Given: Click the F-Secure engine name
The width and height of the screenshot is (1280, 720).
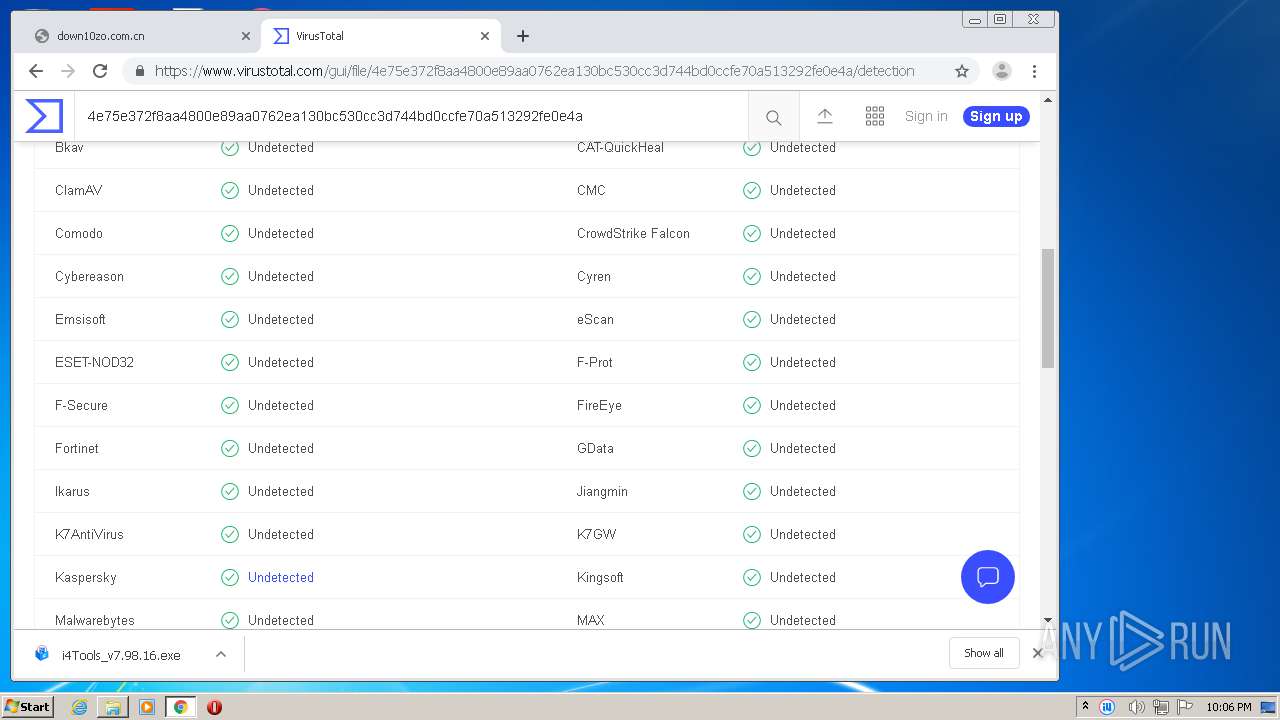Looking at the screenshot, I should pos(81,405).
